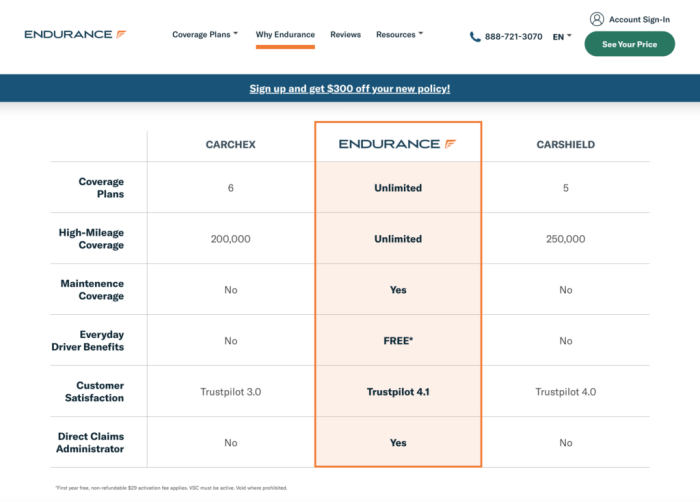The image size is (700, 502).
Task: Click the Trustpilot 4.1 rating cell
Action: [x=398, y=392]
